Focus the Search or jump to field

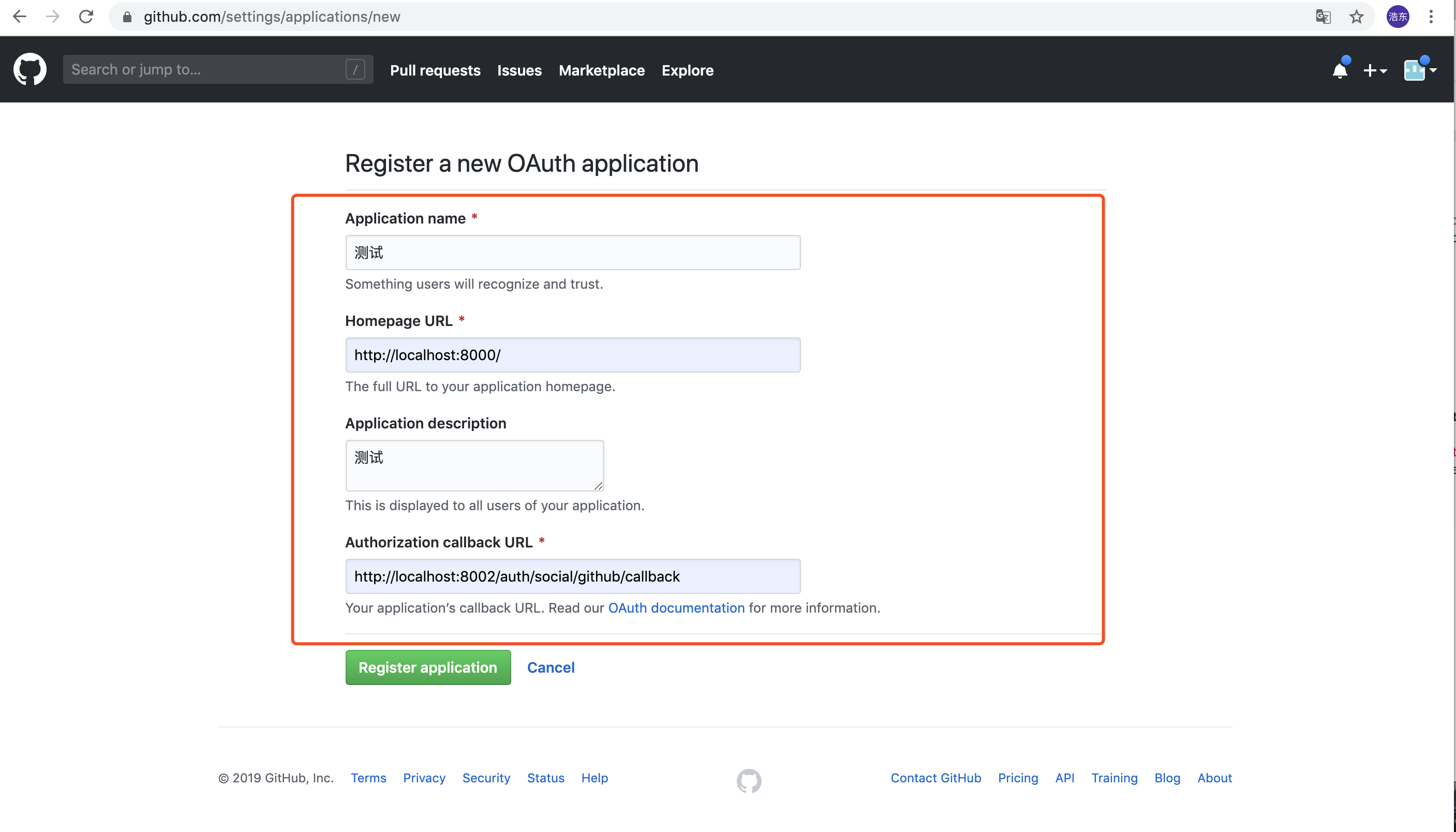[x=218, y=69]
